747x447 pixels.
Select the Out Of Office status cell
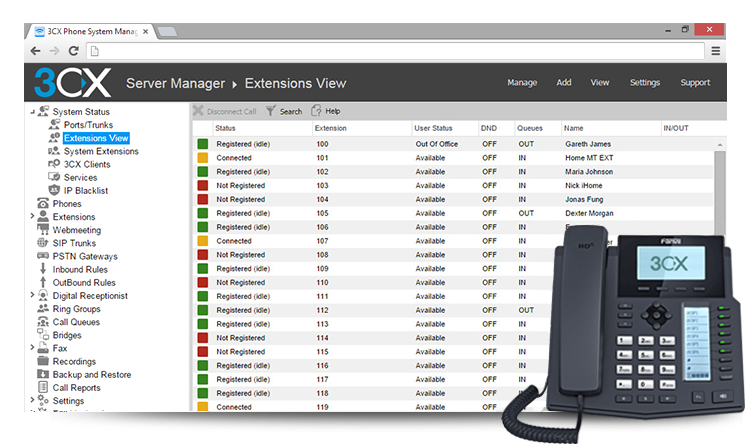click(x=436, y=144)
